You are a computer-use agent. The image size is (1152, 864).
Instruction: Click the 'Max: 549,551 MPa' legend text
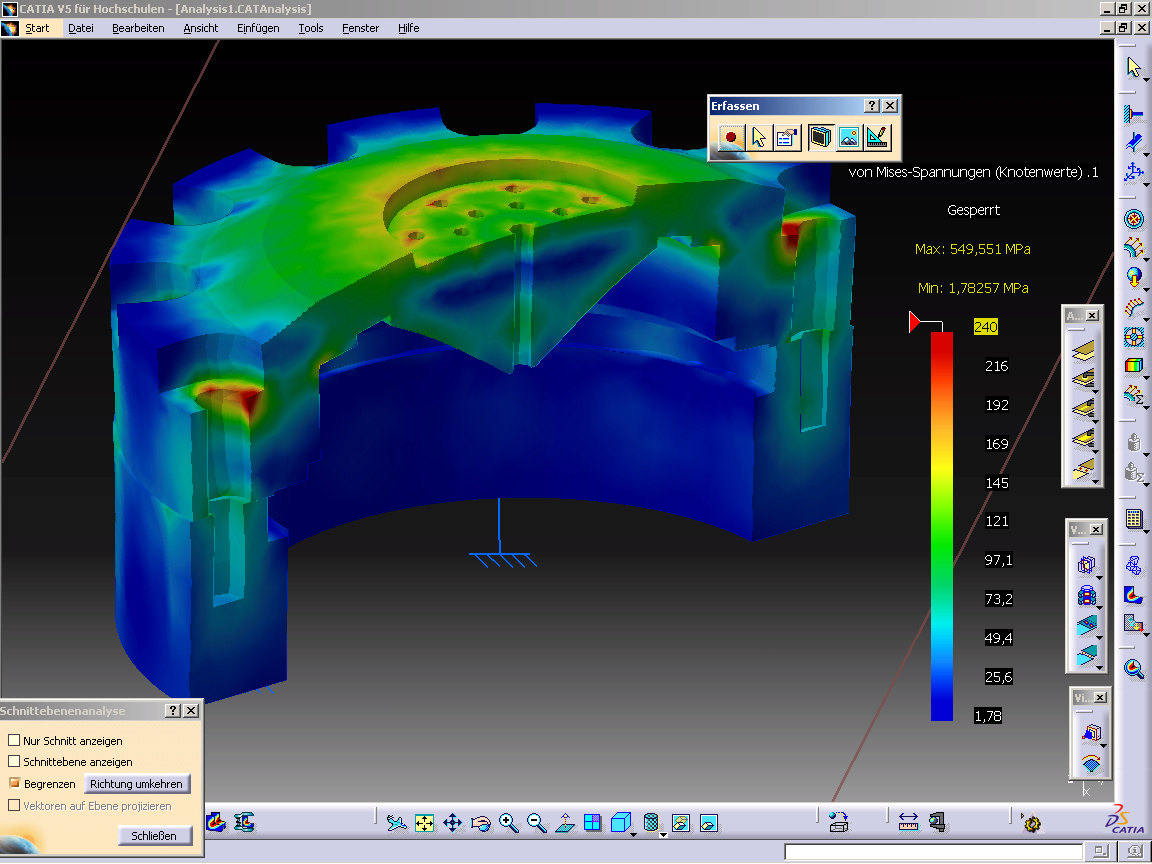[x=973, y=249]
